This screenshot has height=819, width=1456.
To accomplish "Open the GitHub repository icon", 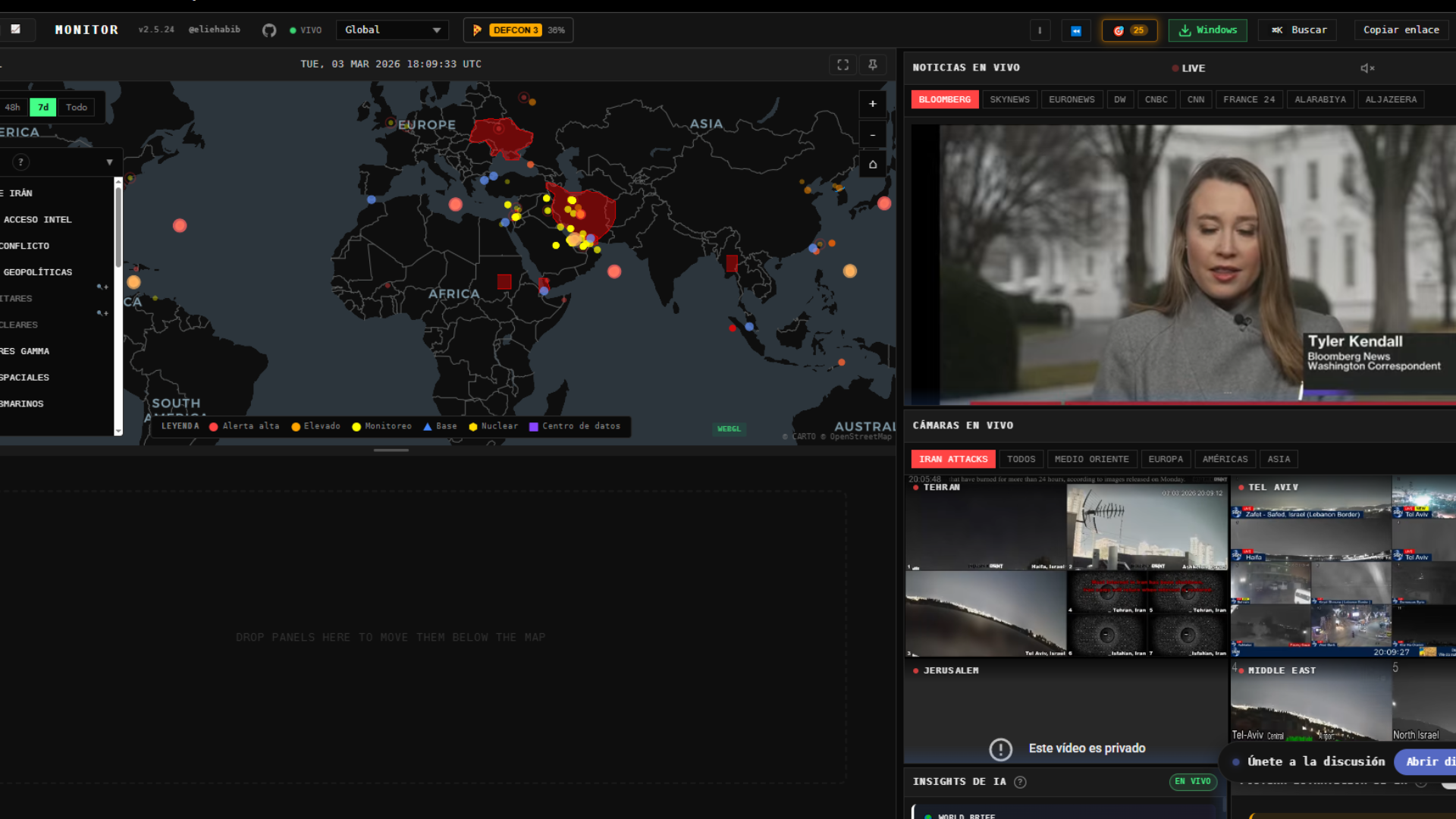I will (269, 30).
